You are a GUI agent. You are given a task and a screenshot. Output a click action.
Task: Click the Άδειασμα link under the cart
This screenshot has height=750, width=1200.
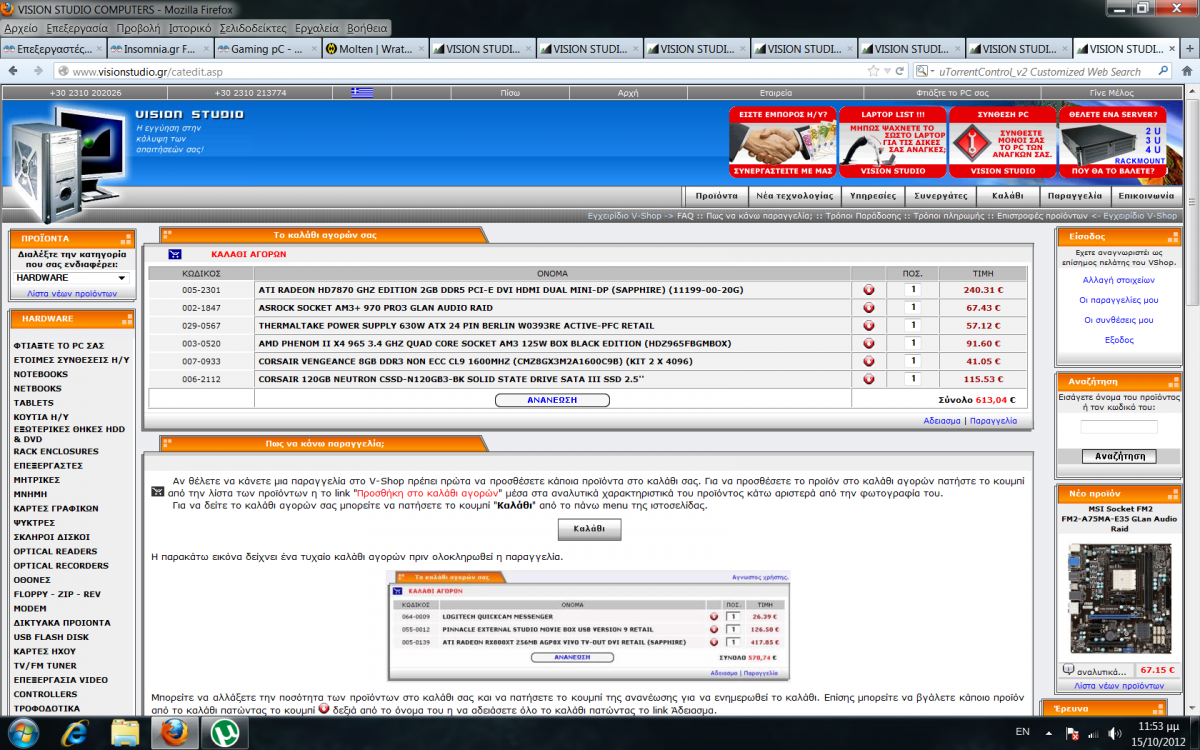(x=942, y=421)
